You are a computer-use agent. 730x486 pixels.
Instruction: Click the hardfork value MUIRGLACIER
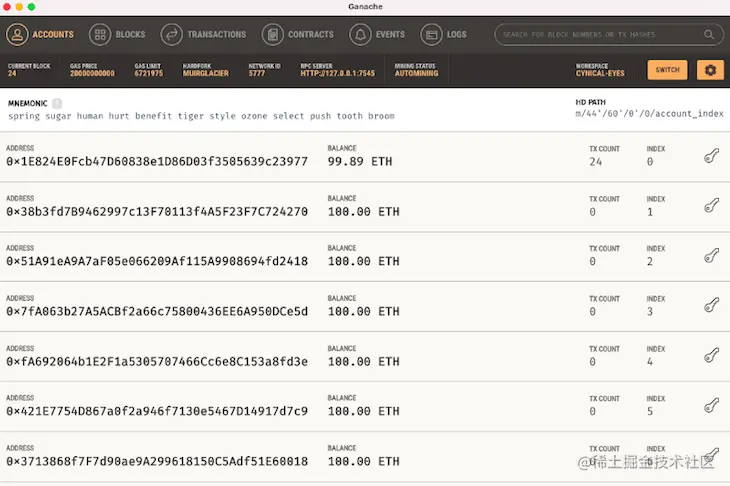(206, 73)
